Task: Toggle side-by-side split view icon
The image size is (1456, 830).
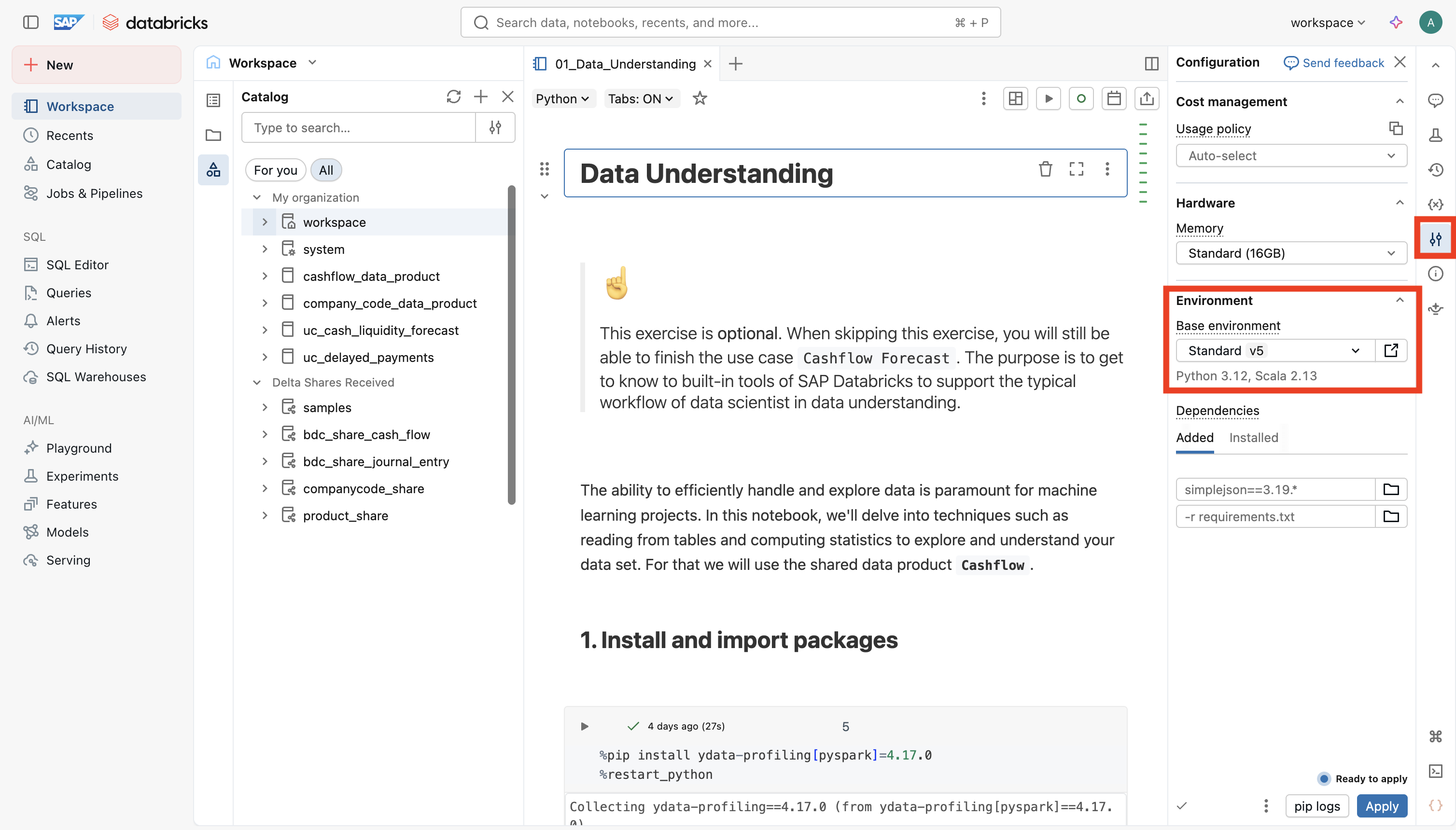Action: pyautogui.click(x=1151, y=63)
